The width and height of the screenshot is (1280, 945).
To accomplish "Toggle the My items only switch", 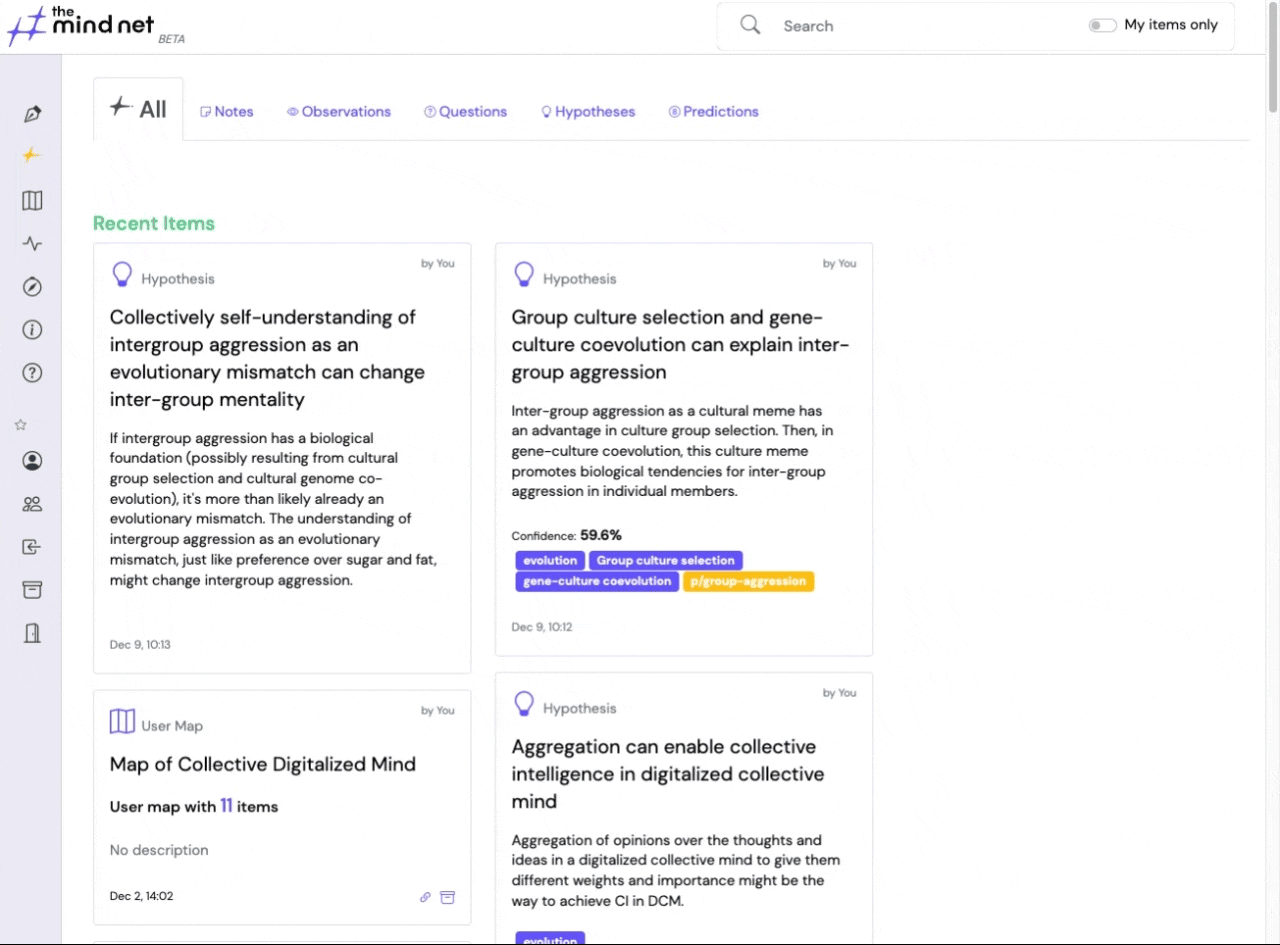I will tap(1102, 25).
